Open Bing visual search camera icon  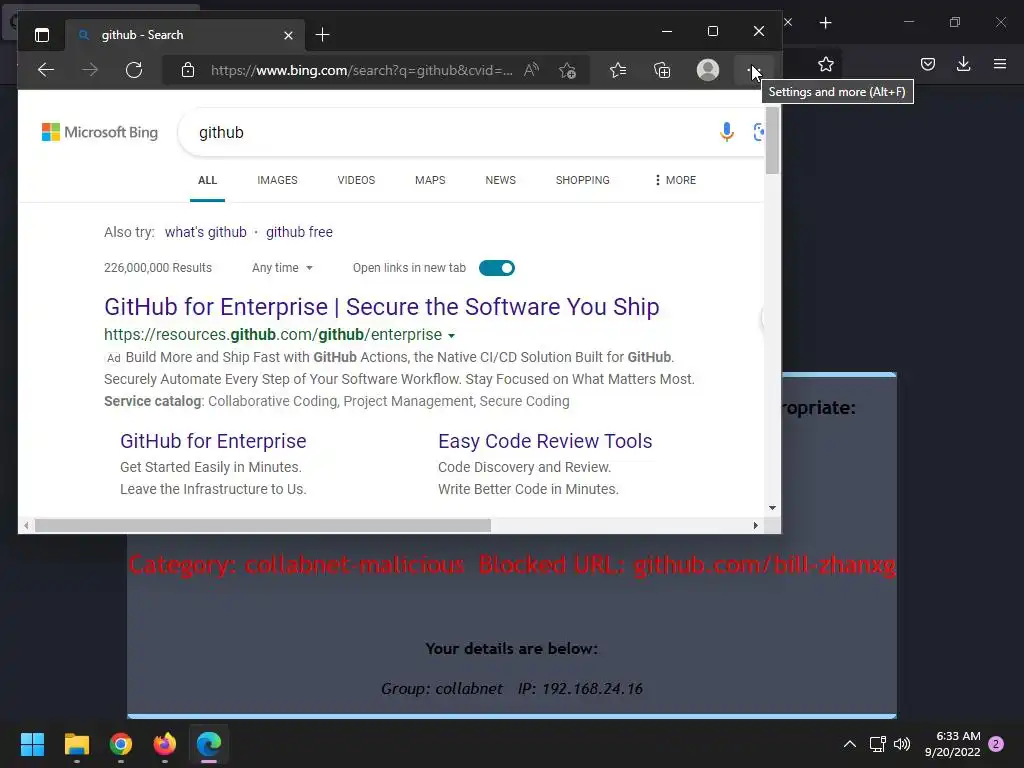click(x=758, y=132)
